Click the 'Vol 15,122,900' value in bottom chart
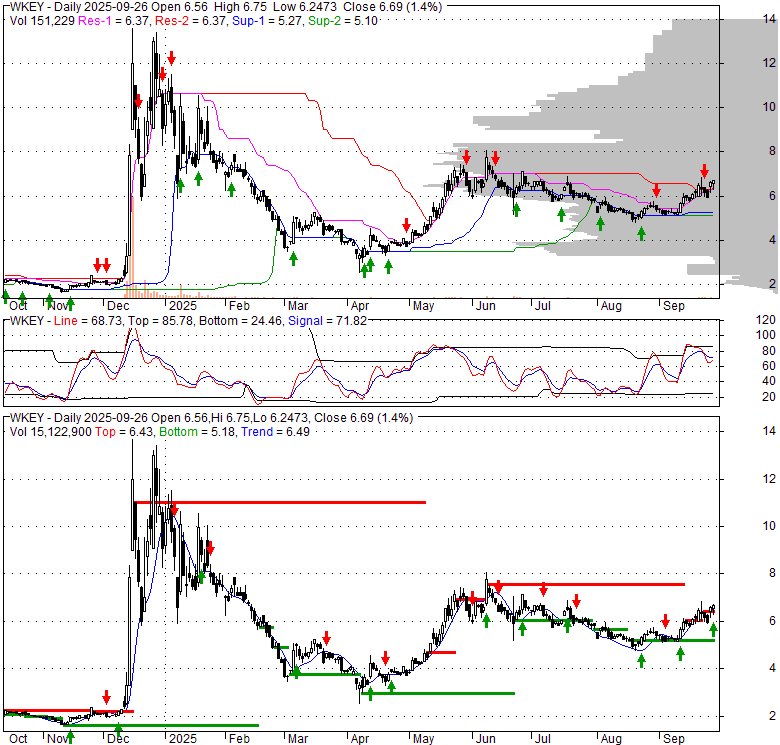The image size is (780, 745). pyautogui.click(x=50, y=432)
